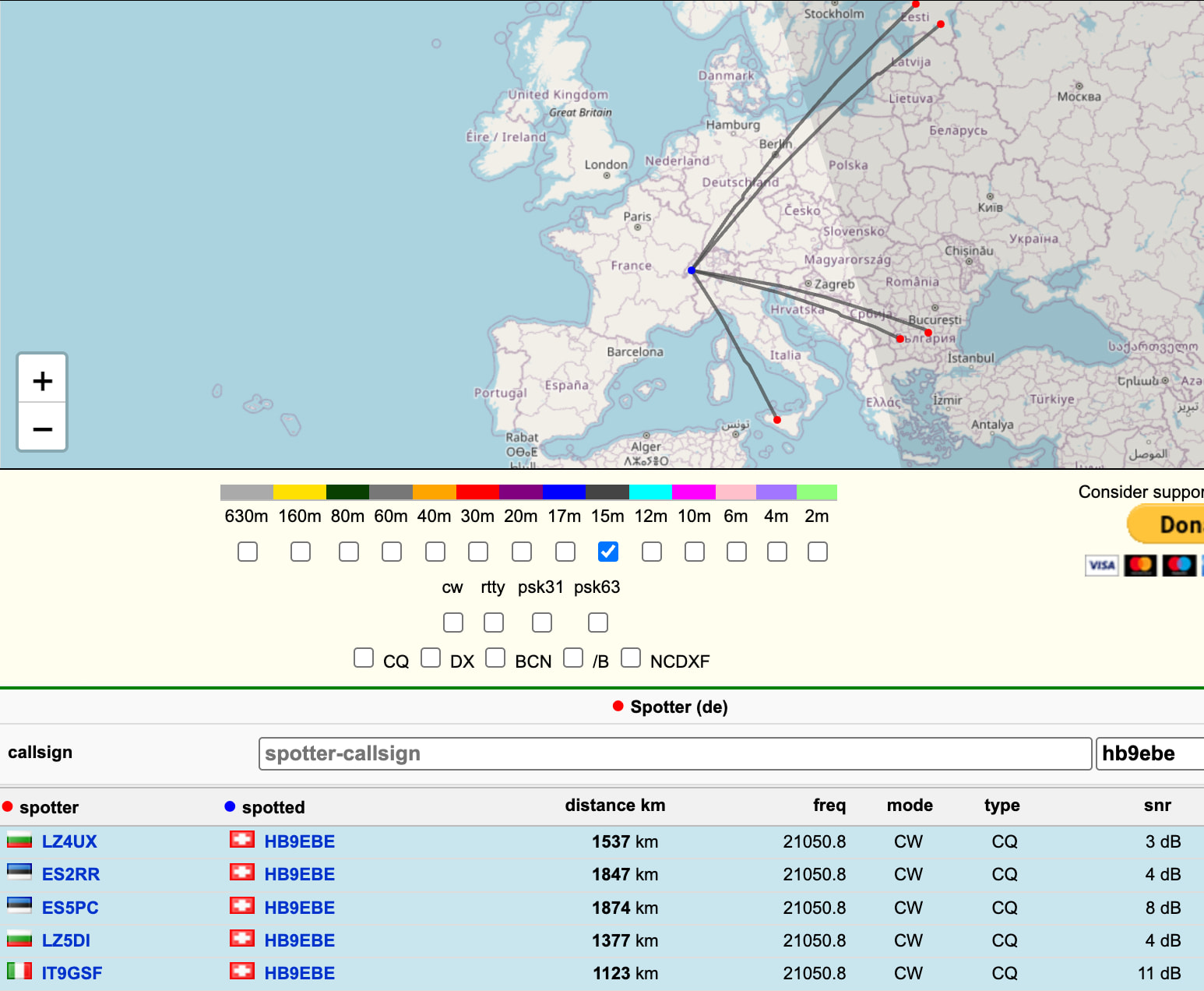Viewport: 1204px width, 991px height.
Task: Check the NCDXF filter checkbox
Action: pyautogui.click(x=631, y=658)
